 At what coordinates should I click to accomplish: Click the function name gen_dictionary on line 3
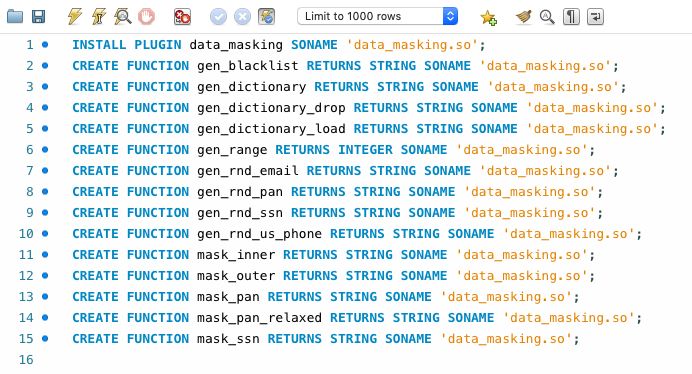pos(252,87)
